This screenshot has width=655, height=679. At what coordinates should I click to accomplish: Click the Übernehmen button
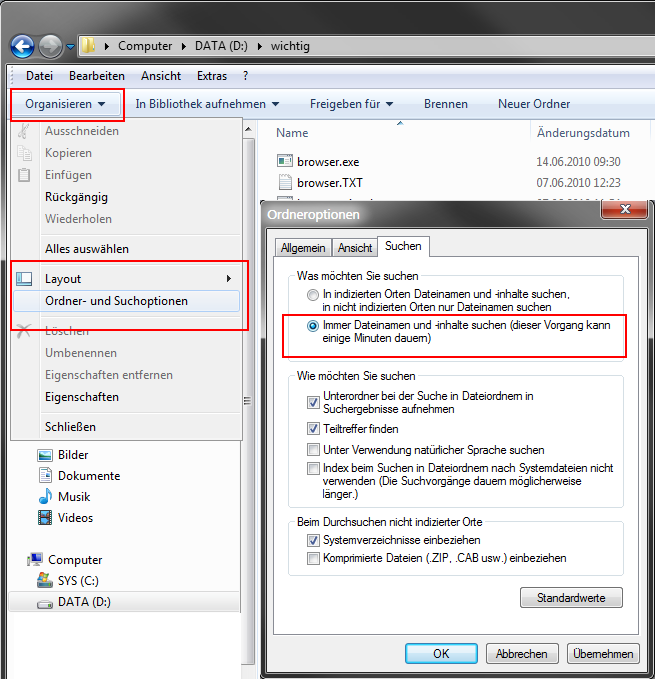[x=603, y=653]
